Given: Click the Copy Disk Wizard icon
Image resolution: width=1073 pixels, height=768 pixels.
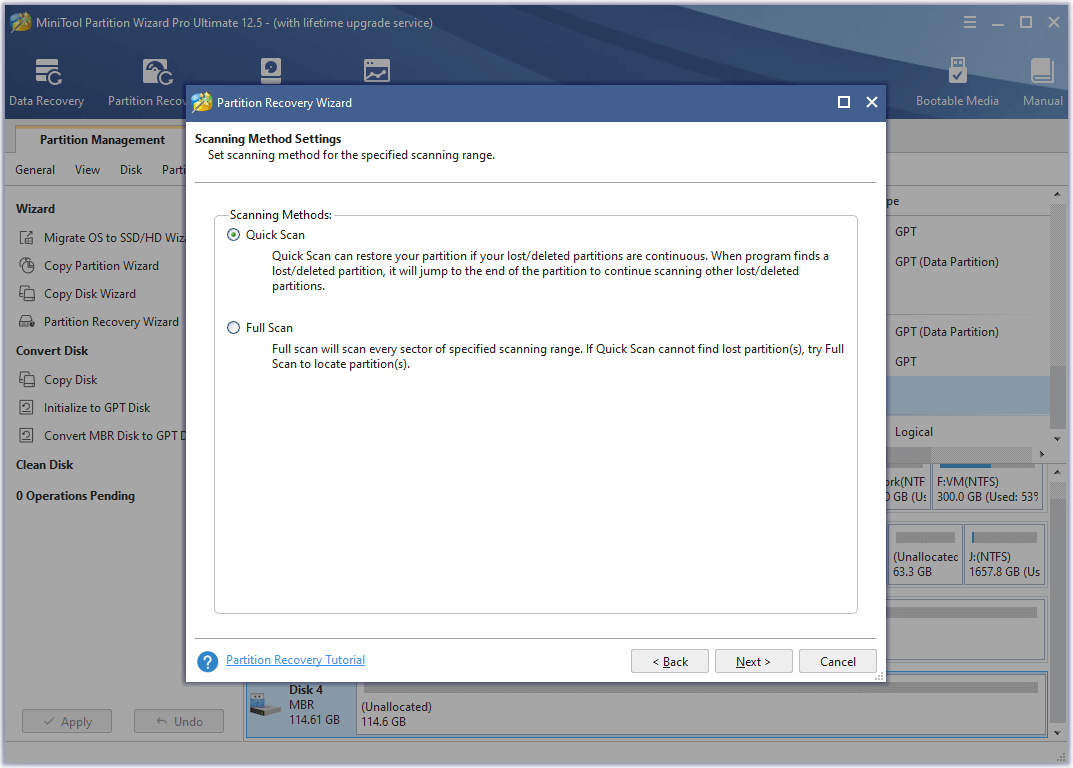Looking at the screenshot, I should pyautogui.click(x=27, y=294).
